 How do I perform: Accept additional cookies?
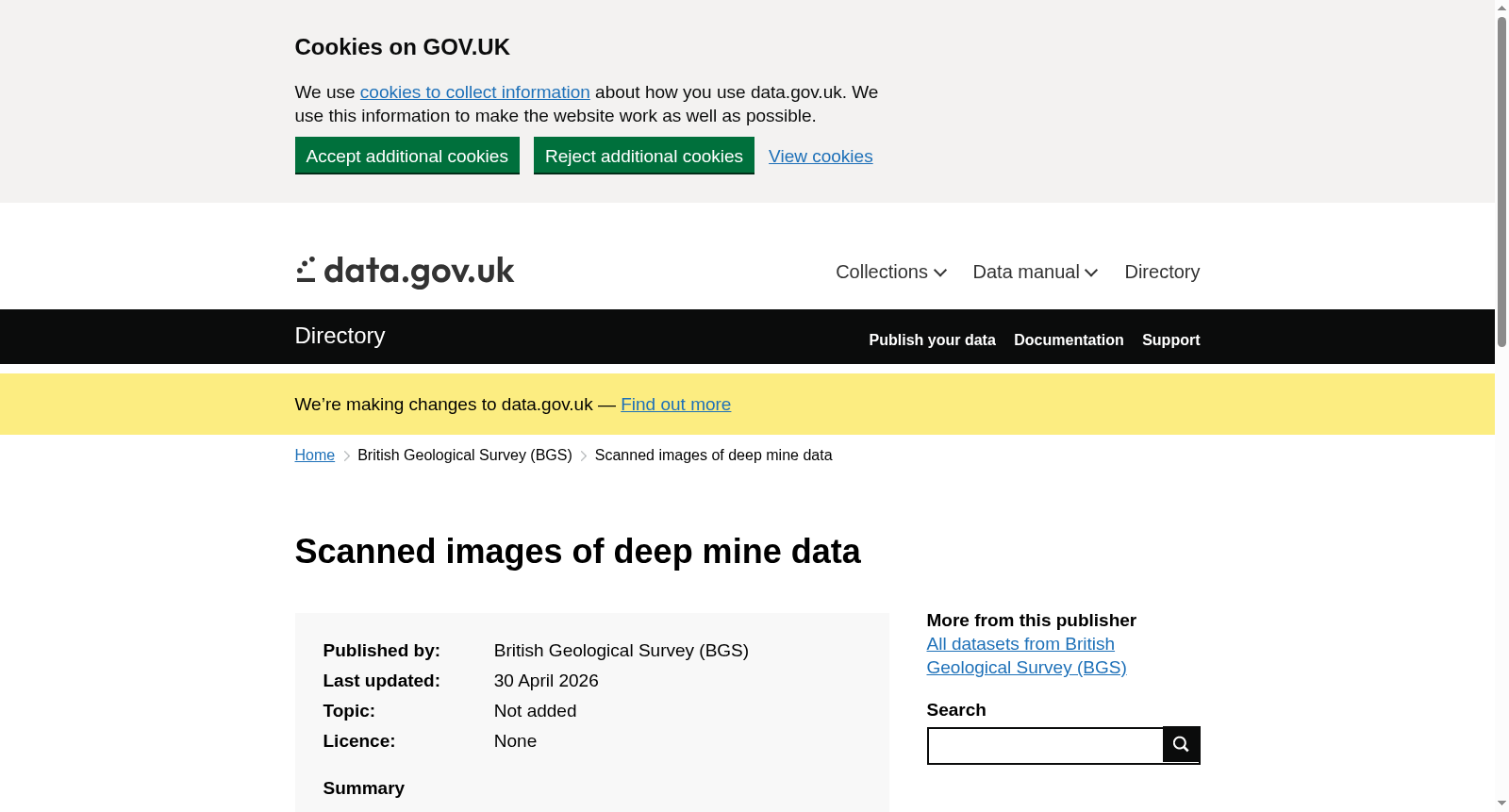407,156
